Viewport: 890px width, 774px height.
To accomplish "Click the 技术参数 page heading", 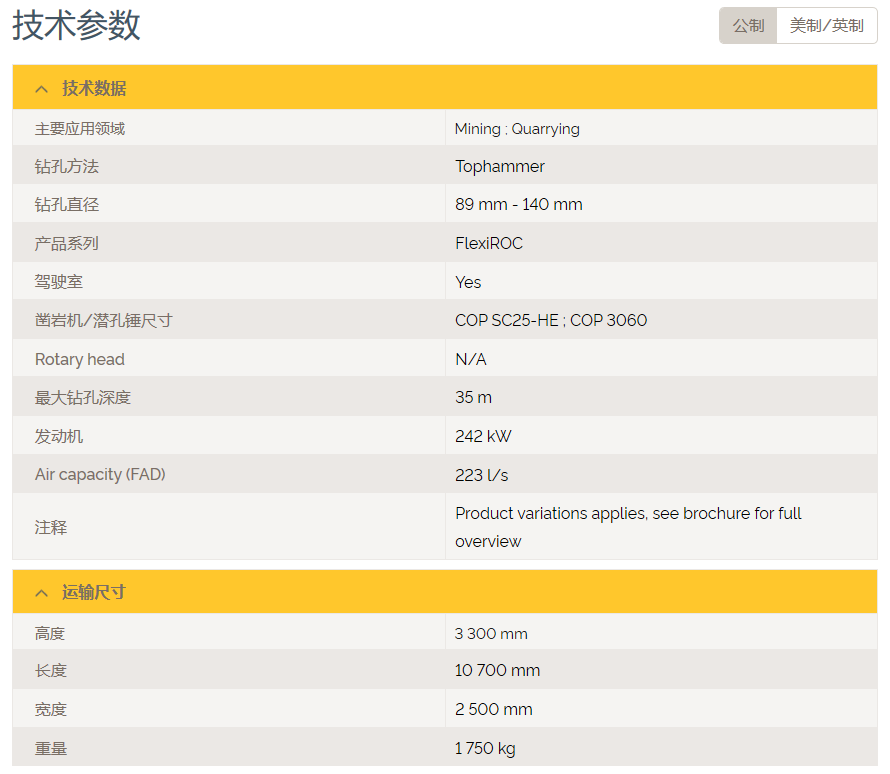I will click(77, 26).
